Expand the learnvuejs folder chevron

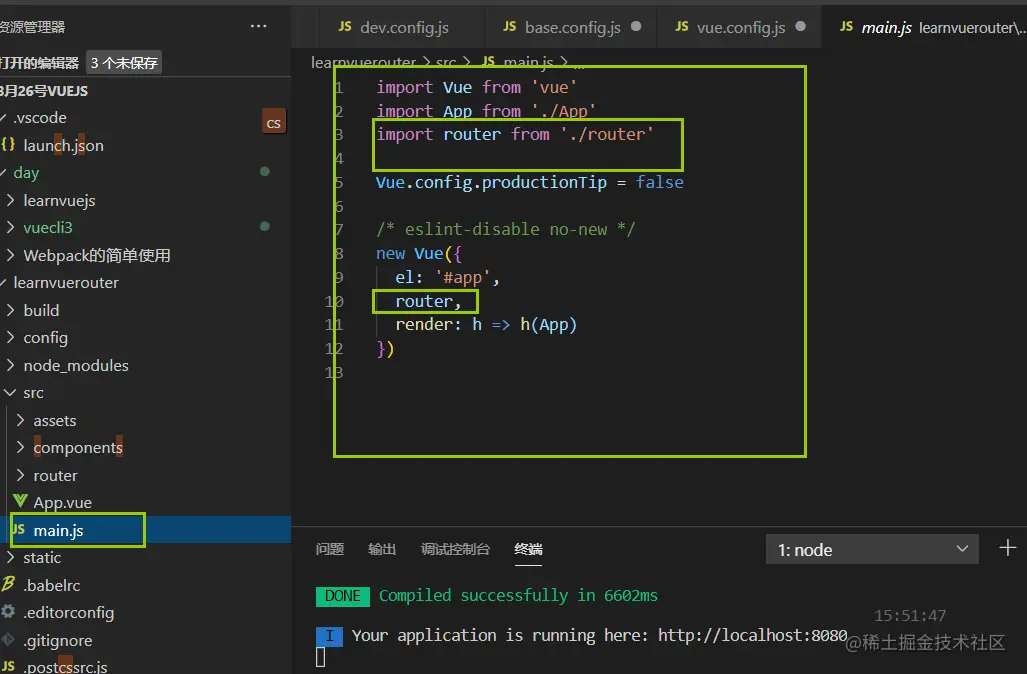click(x=10, y=200)
